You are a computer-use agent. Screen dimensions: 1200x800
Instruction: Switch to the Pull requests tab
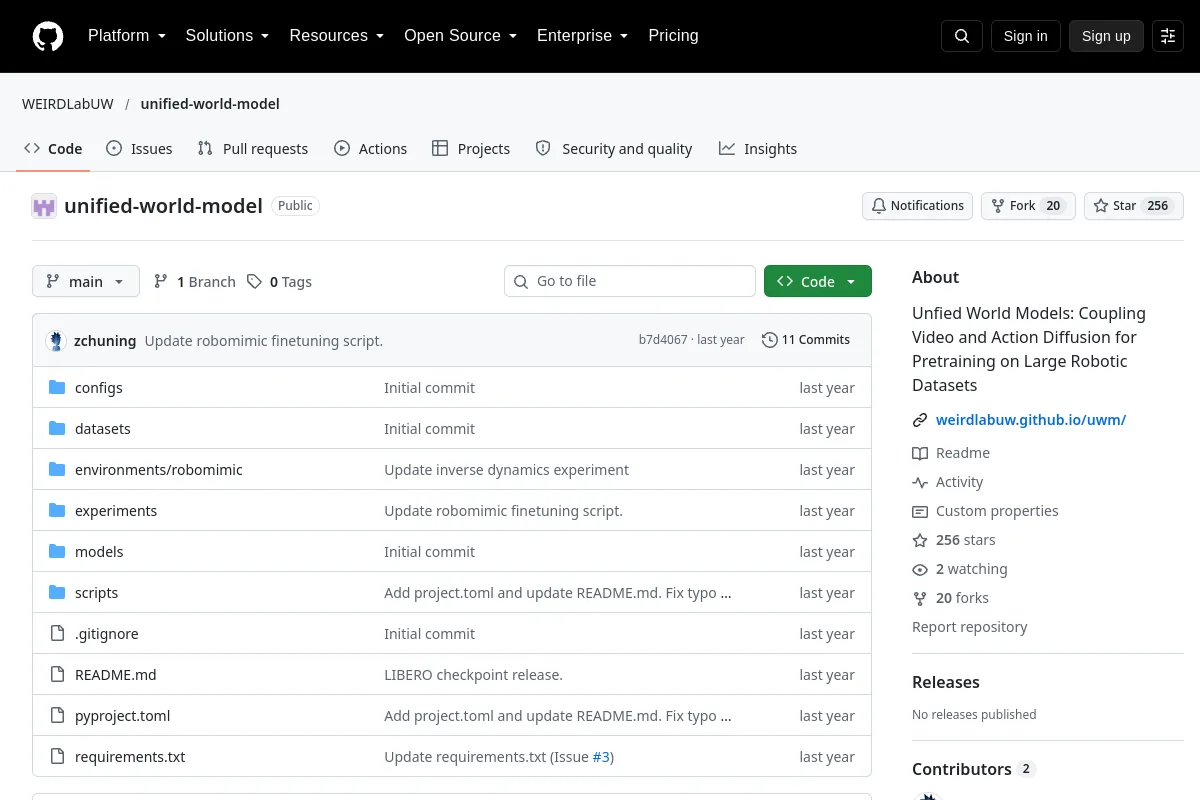tap(253, 149)
